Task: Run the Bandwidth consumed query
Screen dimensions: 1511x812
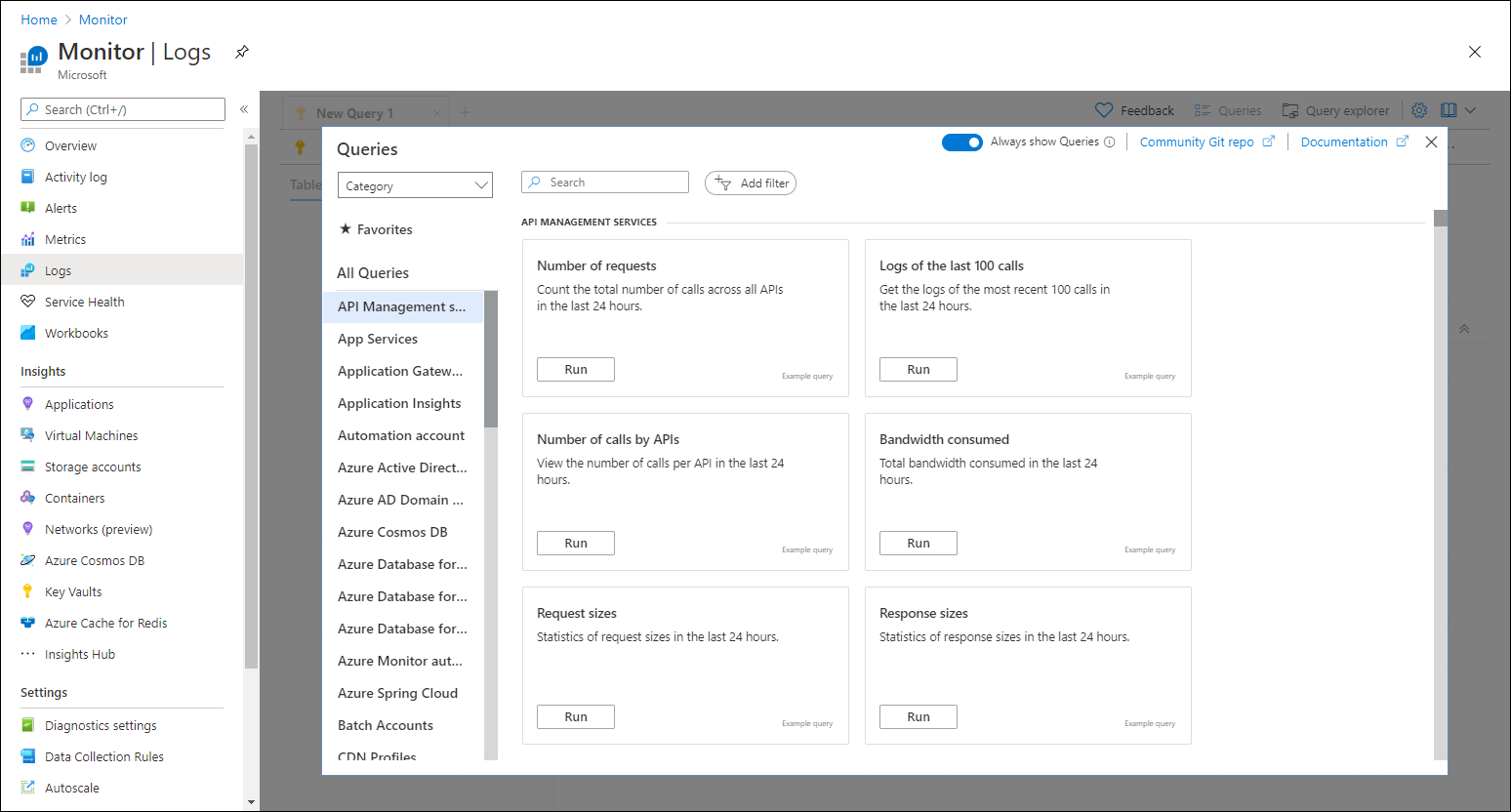Action: [x=918, y=543]
